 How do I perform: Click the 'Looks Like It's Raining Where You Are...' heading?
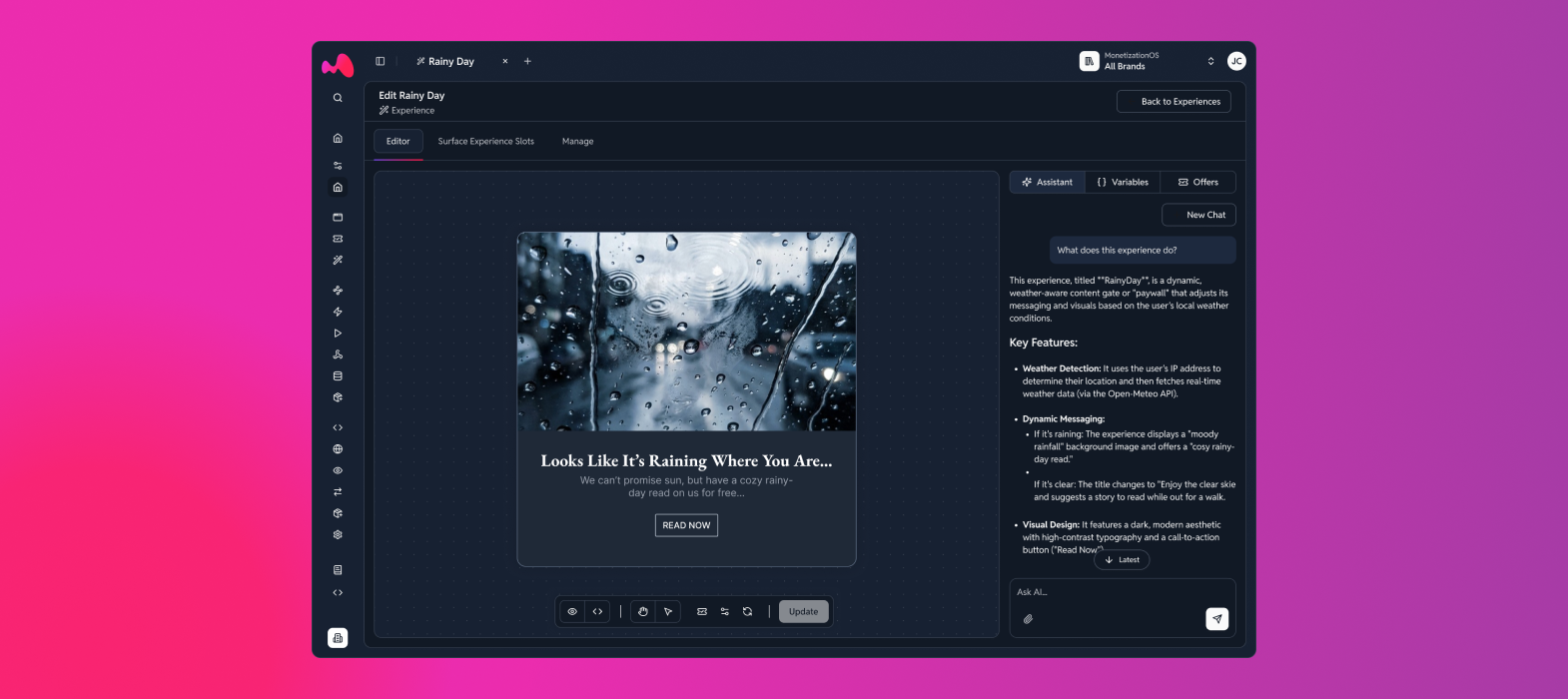(x=686, y=461)
